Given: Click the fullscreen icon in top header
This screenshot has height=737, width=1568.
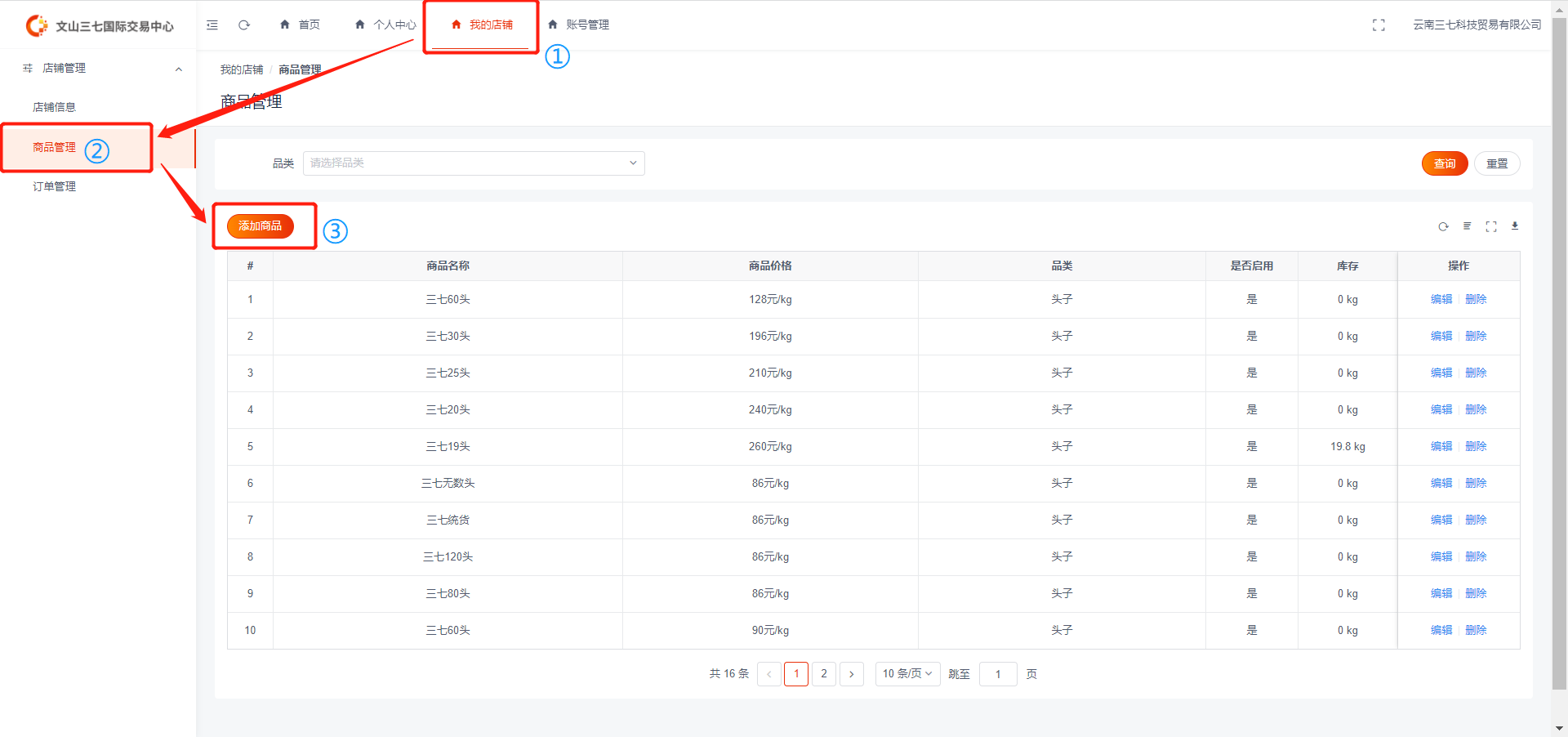Looking at the screenshot, I should (1379, 25).
